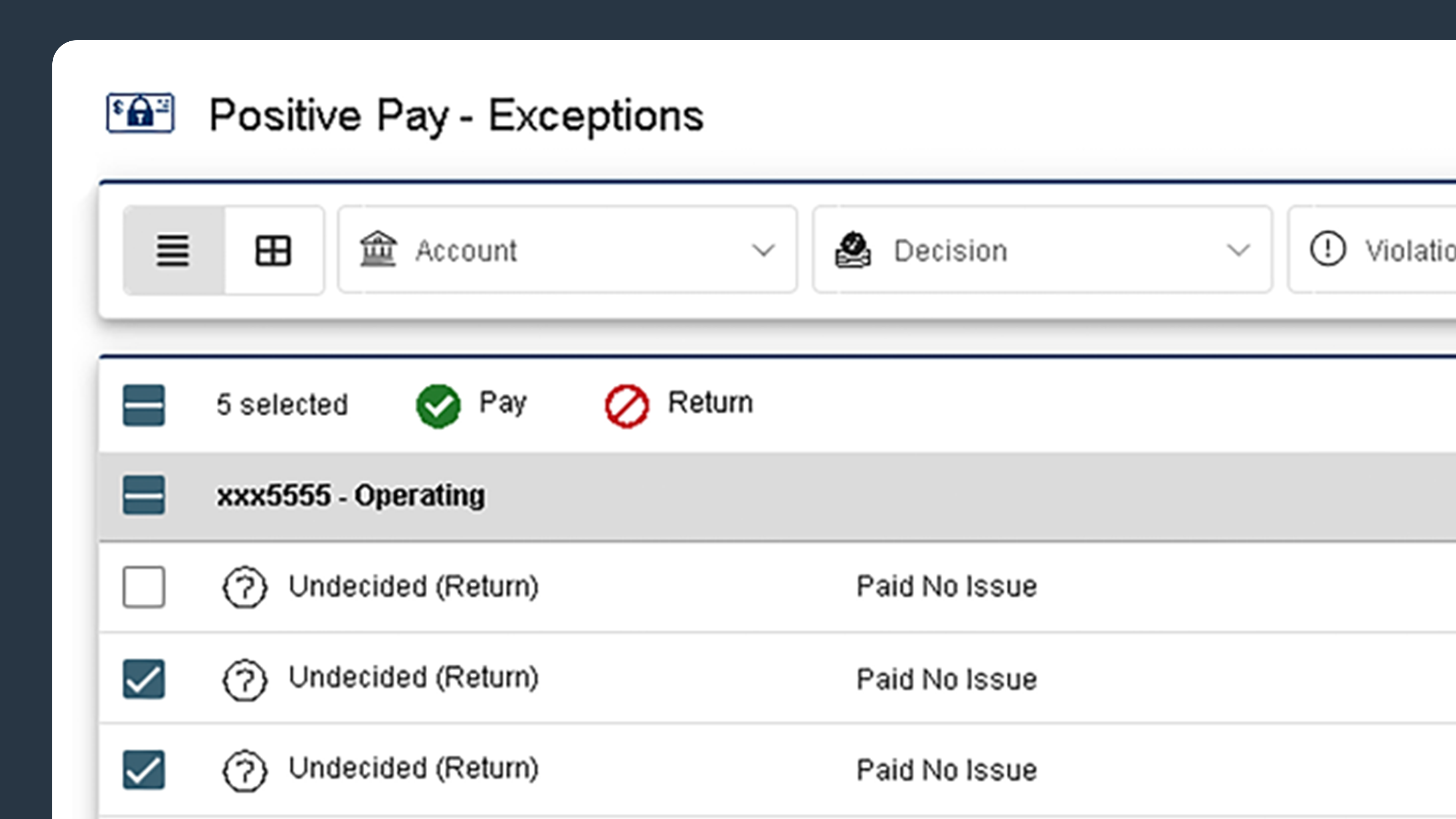Click the Decision dropdown chevron arrow
This screenshot has width=1456, height=819.
point(1238,250)
